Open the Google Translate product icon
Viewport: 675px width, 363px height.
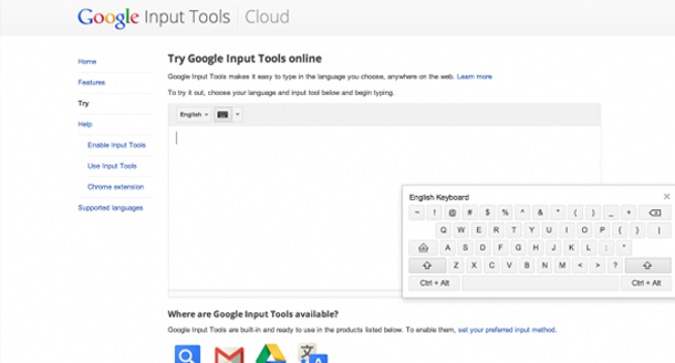point(313,354)
